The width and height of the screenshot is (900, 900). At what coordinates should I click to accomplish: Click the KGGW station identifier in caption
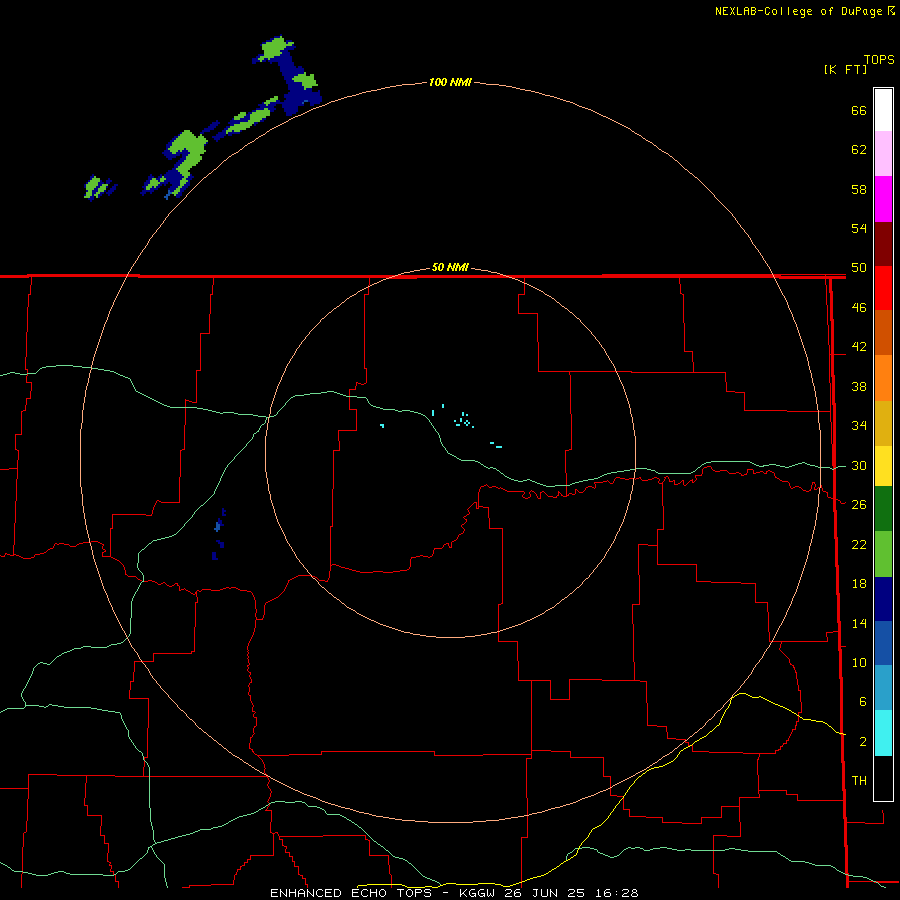click(x=479, y=893)
